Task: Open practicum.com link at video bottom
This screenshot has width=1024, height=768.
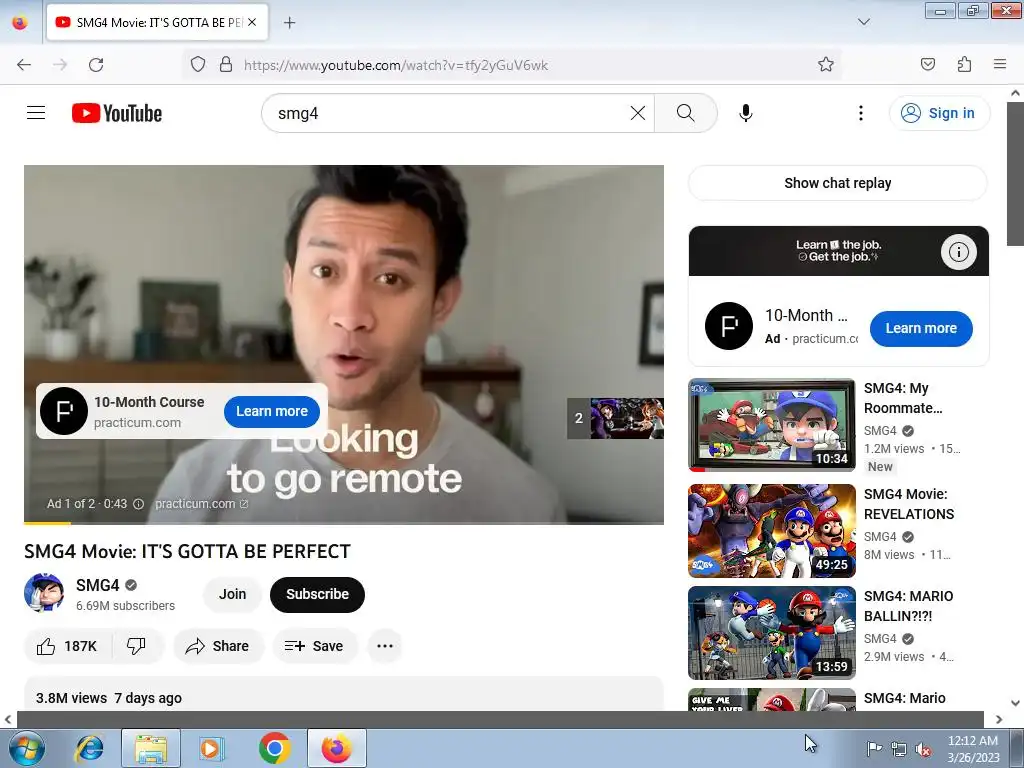Action: pyautogui.click(x=201, y=504)
